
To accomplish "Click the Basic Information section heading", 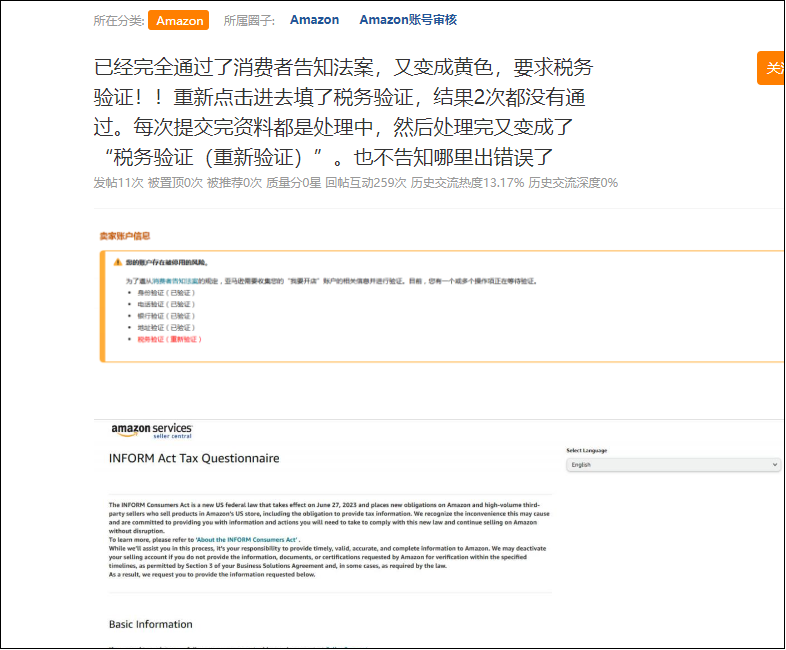I will pos(150,624).
